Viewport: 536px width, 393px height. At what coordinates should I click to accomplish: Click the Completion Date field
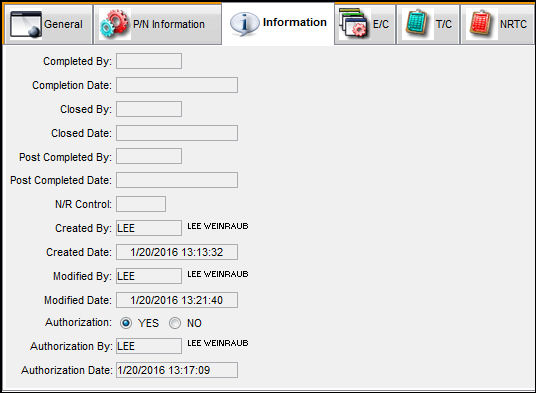click(177, 85)
